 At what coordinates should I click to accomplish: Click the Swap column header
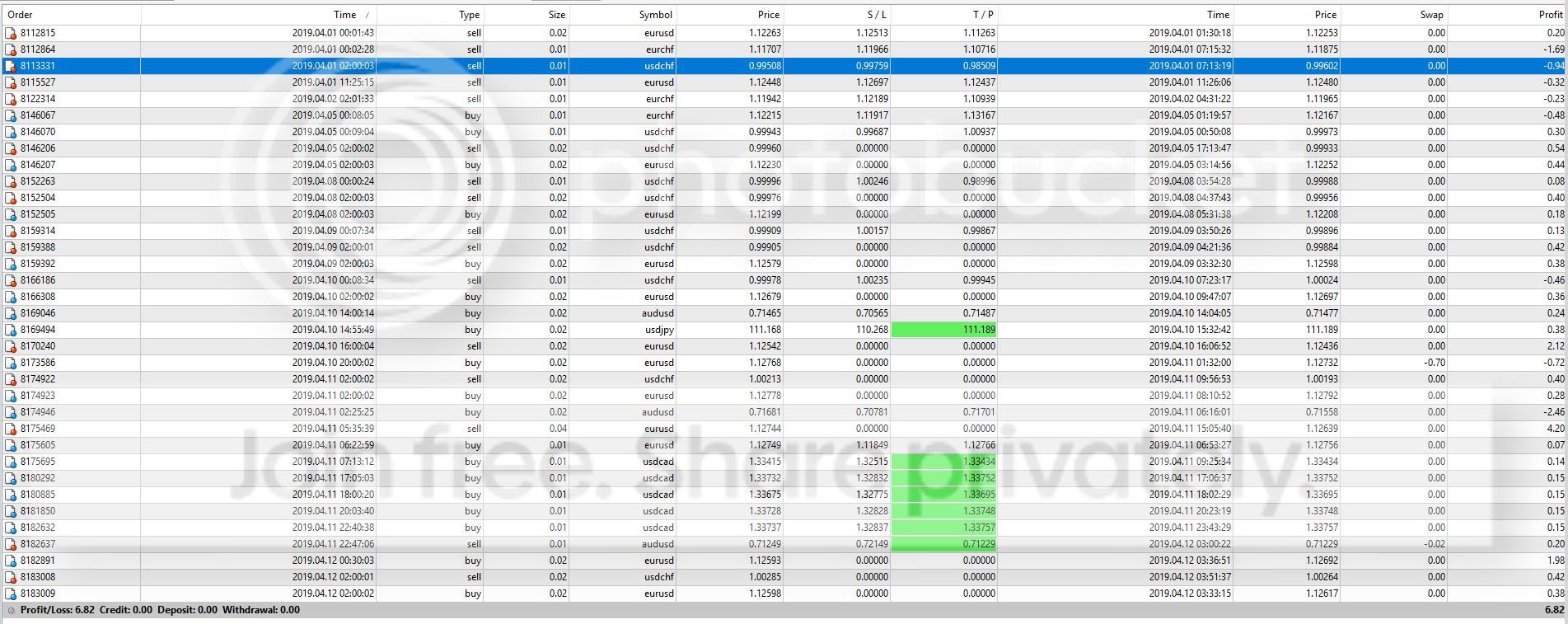[x=1431, y=15]
